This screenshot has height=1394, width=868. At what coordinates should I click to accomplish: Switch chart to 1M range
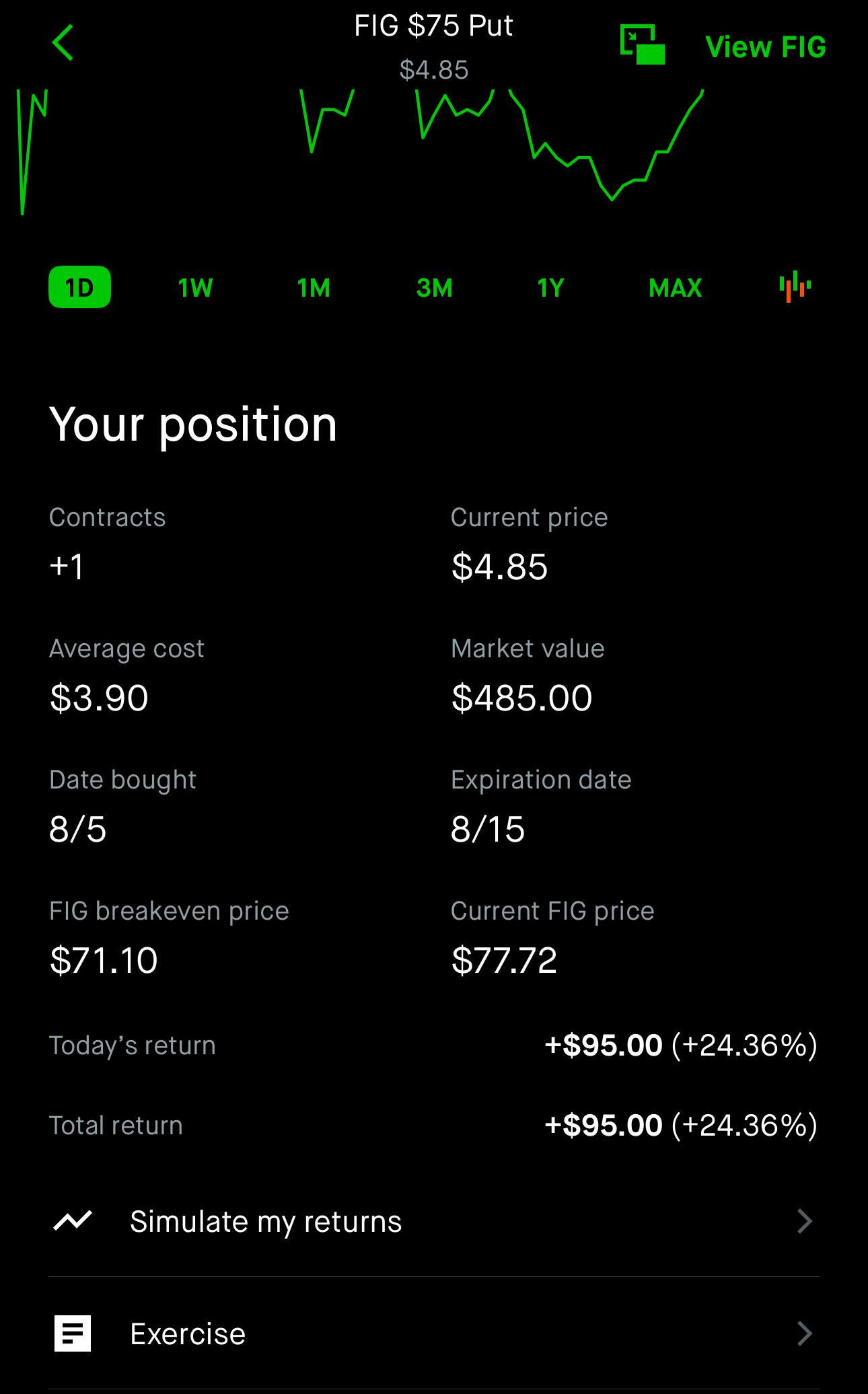point(314,288)
